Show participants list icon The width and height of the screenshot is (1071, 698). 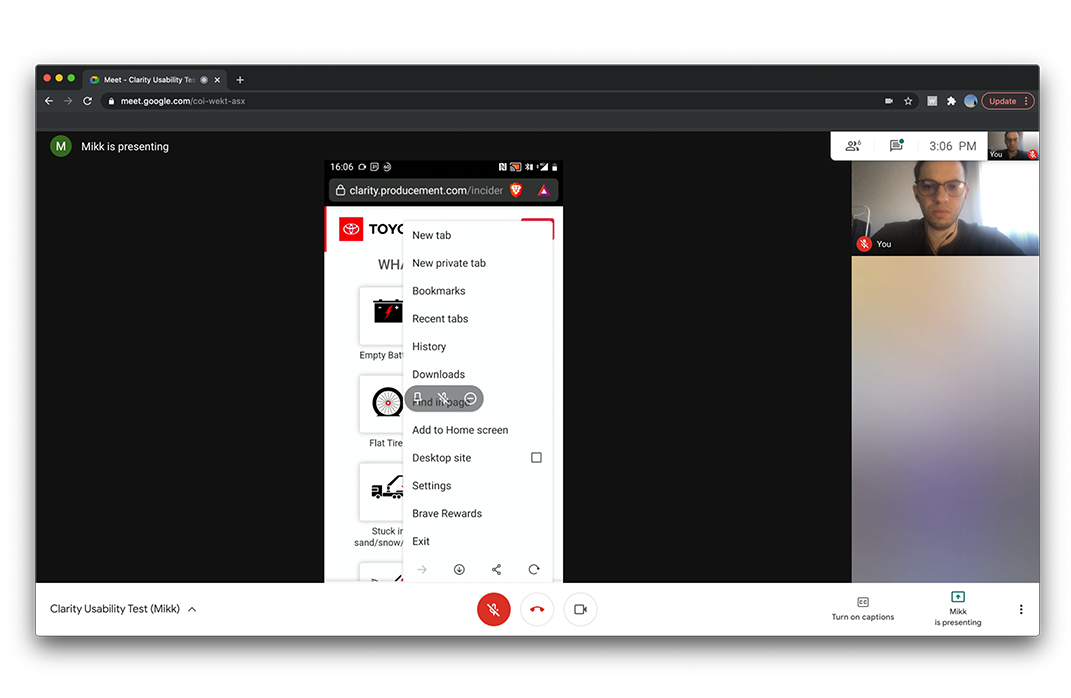click(853, 145)
